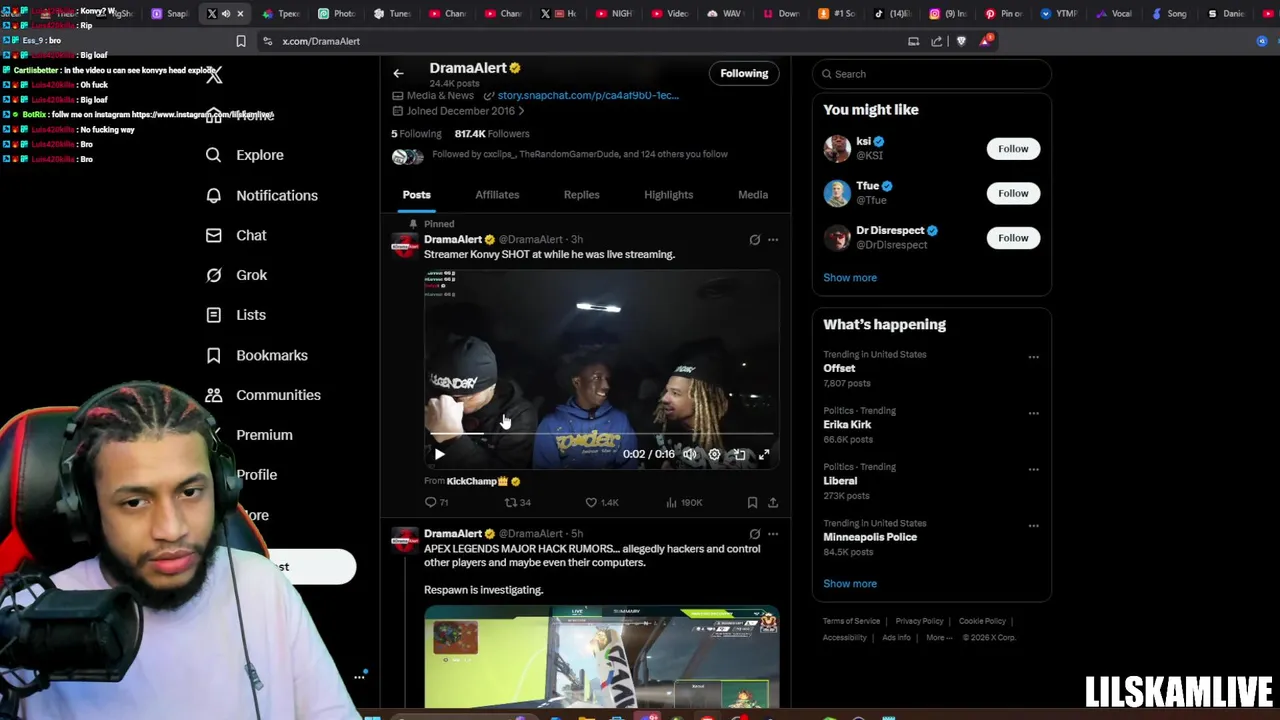Open video settings gear in player
1280x720 pixels.
click(714, 454)
